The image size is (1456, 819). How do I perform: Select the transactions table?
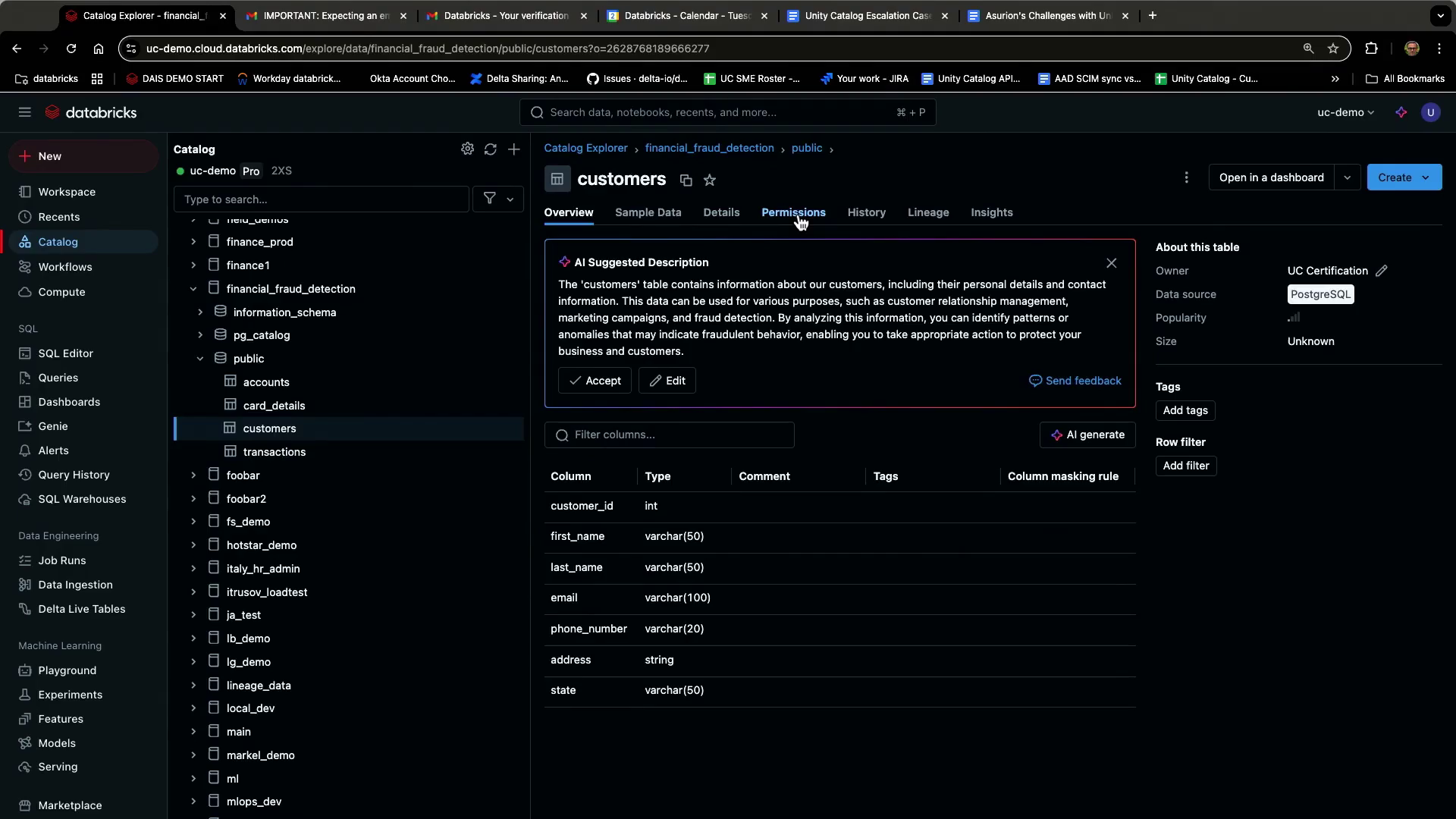(x=275, y=452)
